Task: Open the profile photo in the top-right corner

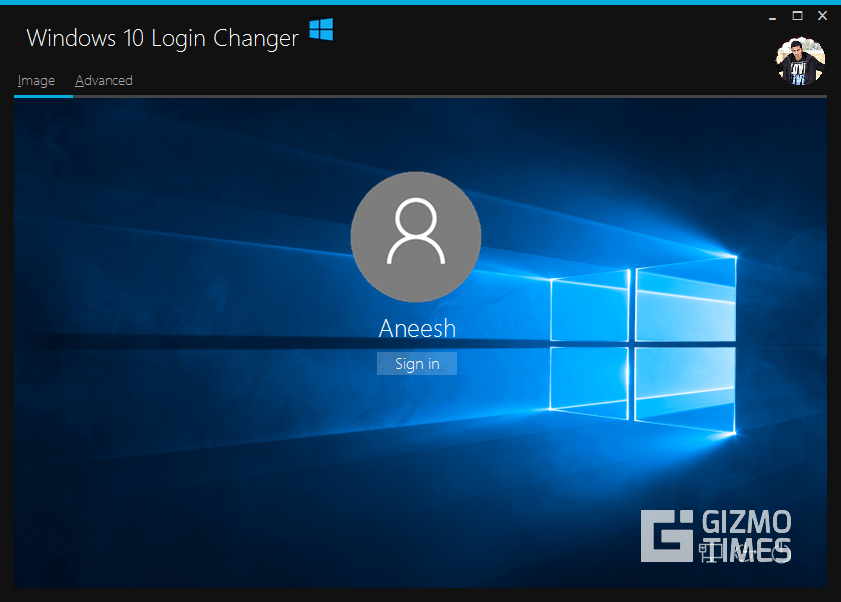Action: coord(800,58)
